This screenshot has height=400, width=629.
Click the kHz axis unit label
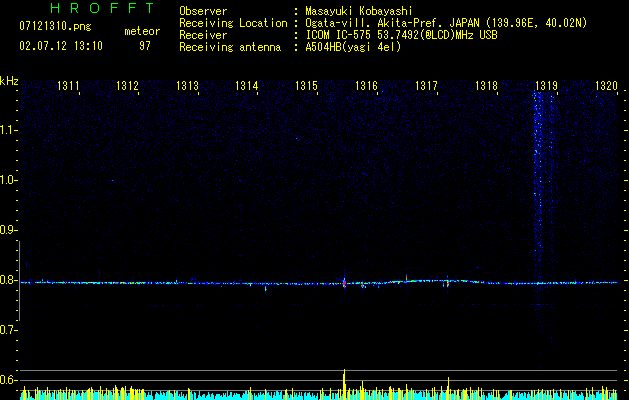[x=9, y=81]
